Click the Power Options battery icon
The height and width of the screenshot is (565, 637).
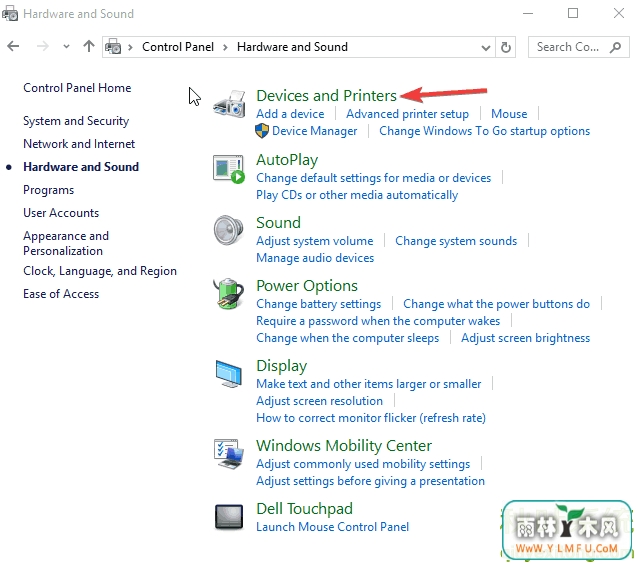point(229,293)
